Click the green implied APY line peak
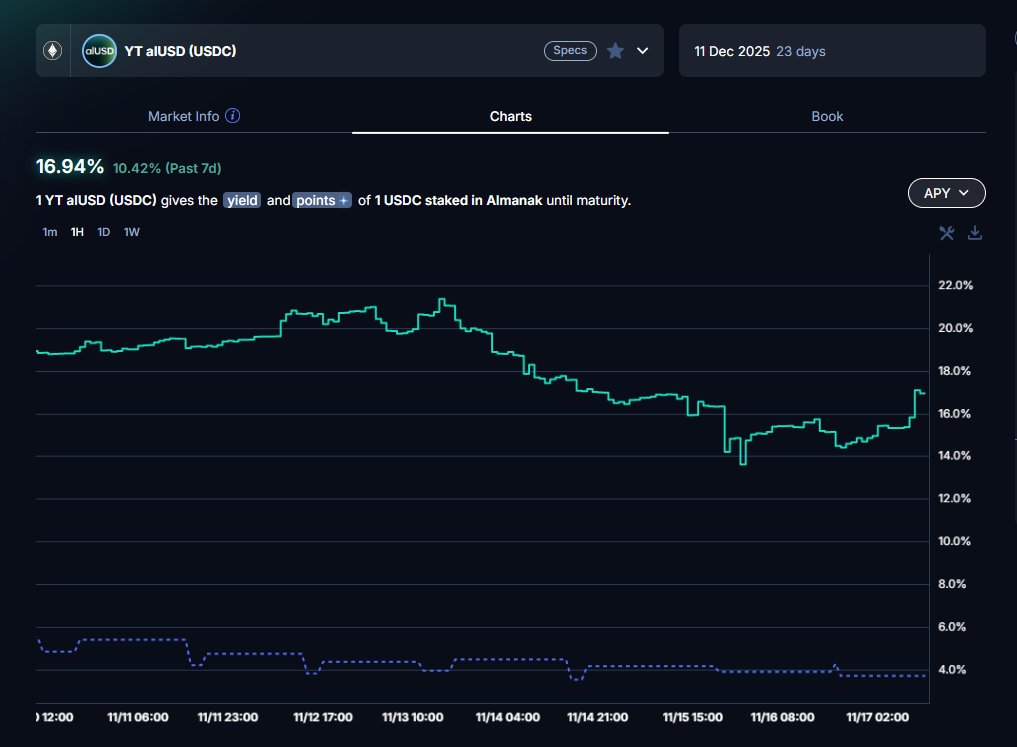The height and width of the screenshot is (747, 1017). [x=442, y=300]
